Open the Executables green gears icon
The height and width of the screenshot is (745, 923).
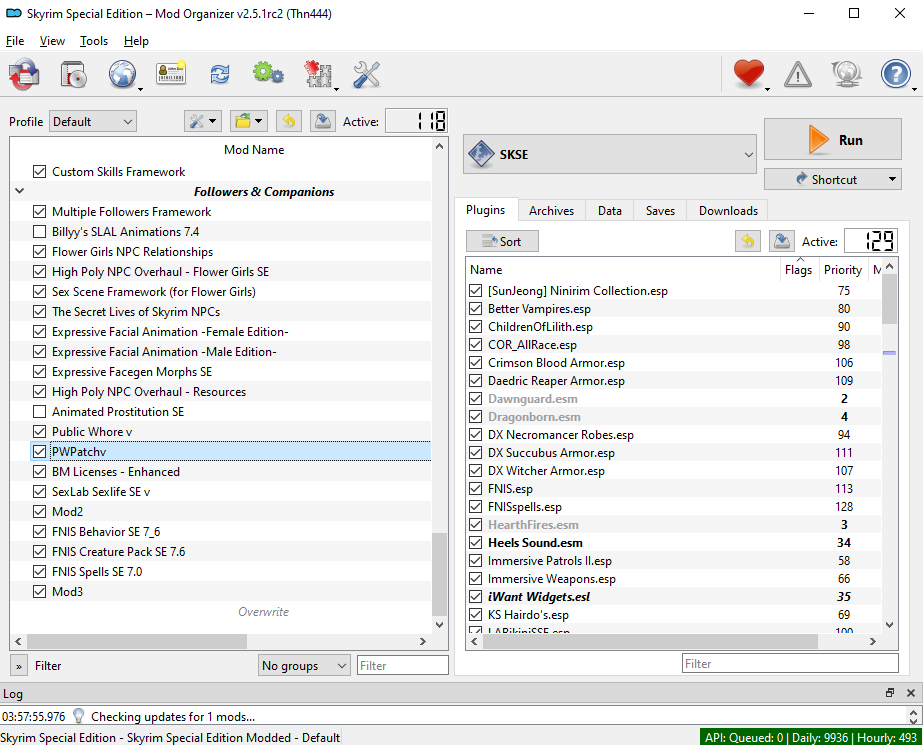click(x=267, y=74)
